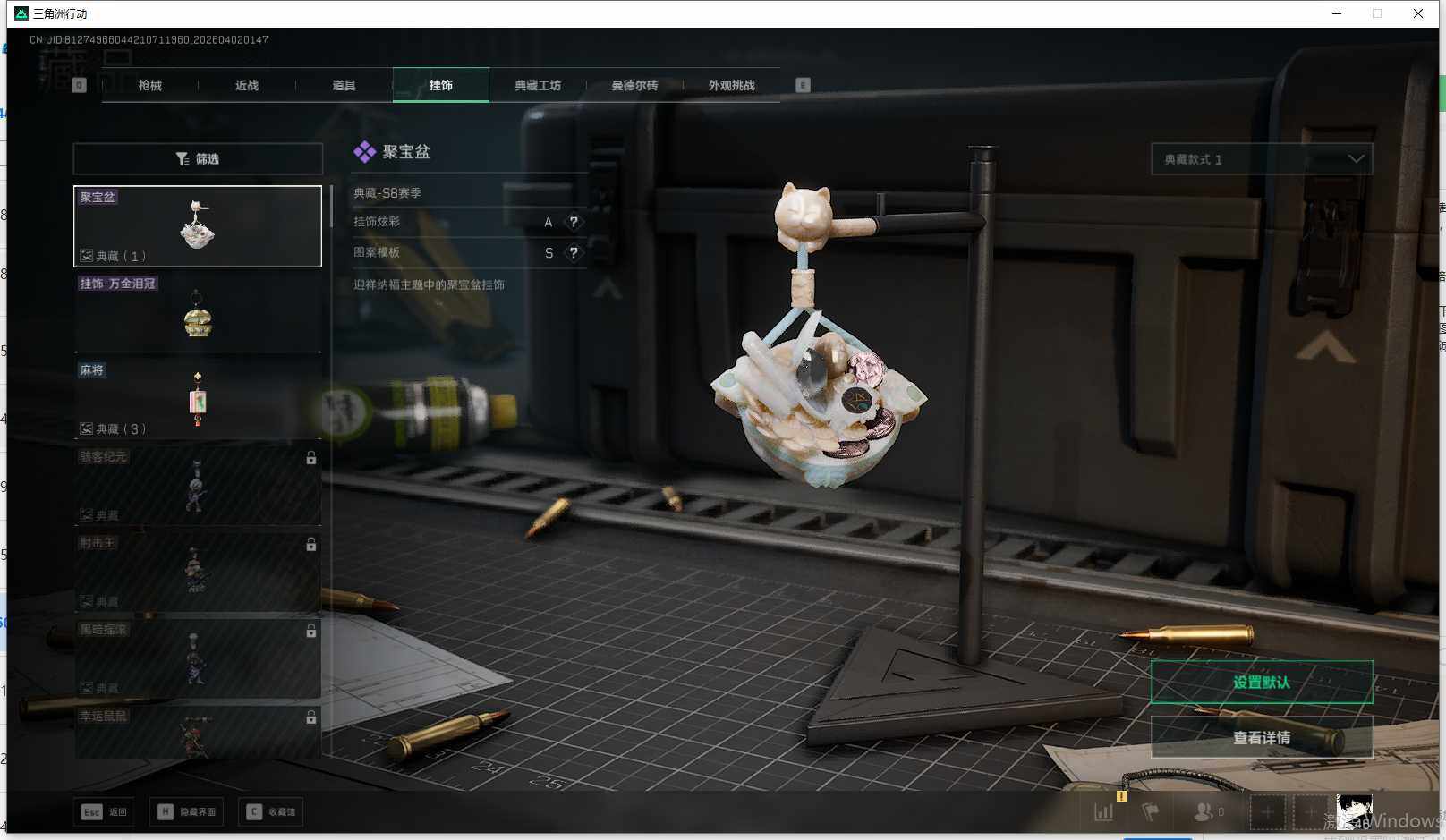Screen dimensions: 1446x840
Task: Click the 设置默认 button
Action: pyautogui.click(x=1262, y=683)
